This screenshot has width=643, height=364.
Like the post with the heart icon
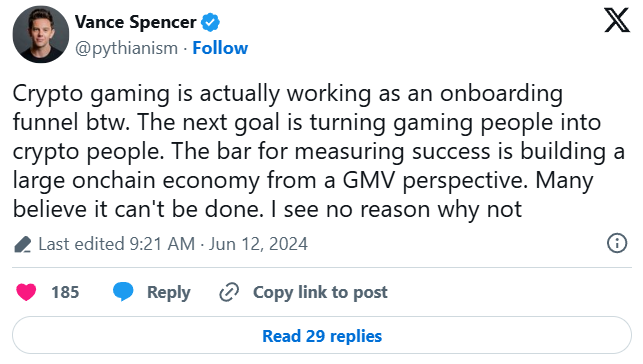pyautogui.click(x=26, y=292)
